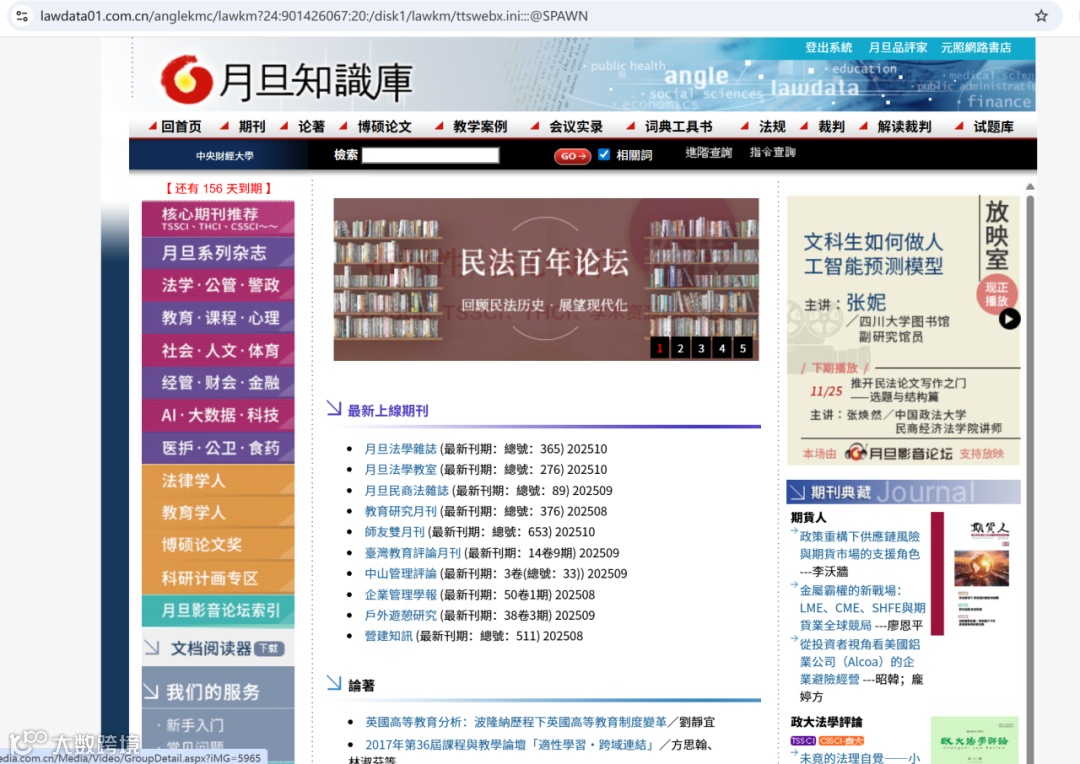
Task: Open 法律学人 sidebar button
Action: pyautogui.click(x=218, y=480)
